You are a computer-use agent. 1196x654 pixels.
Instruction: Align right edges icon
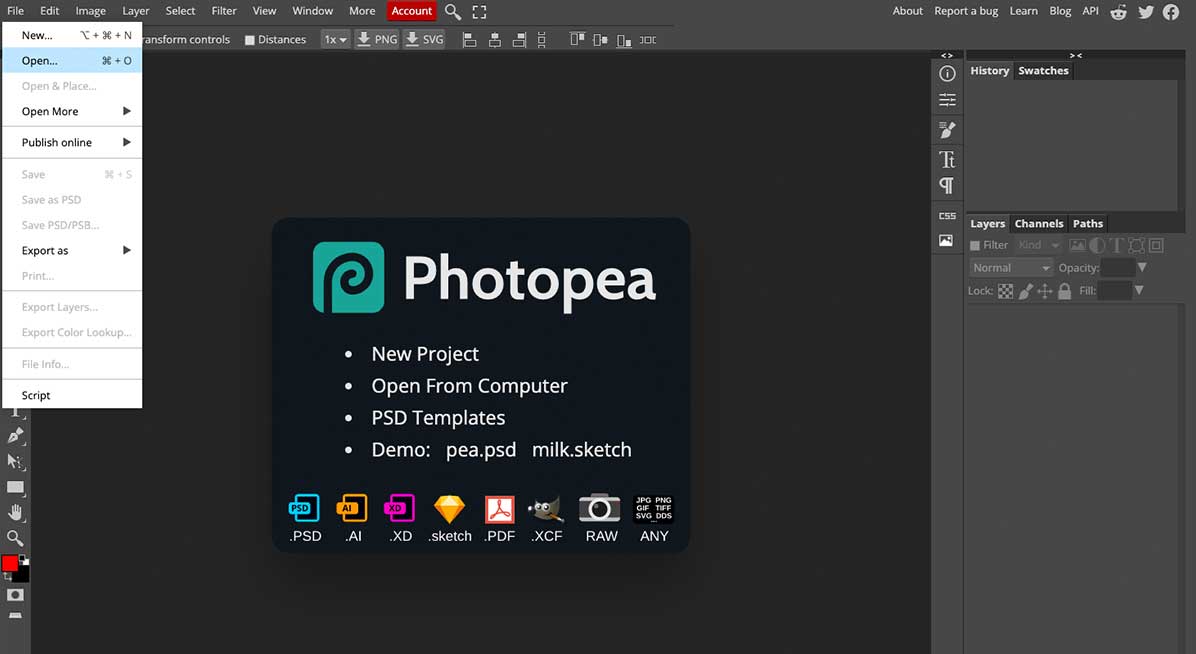pyautogui.click(x=519, y=40)
